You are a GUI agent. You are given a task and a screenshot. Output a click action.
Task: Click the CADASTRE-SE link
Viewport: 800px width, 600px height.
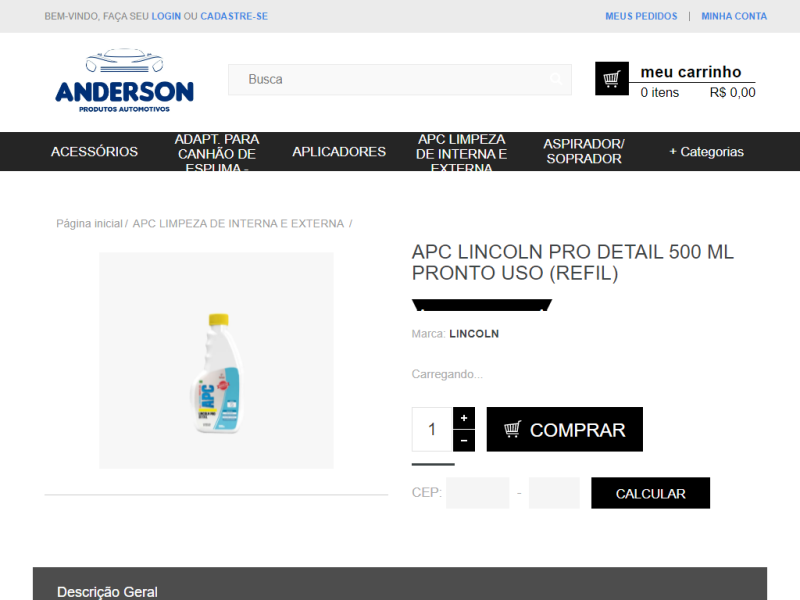(x=234, y=16)
